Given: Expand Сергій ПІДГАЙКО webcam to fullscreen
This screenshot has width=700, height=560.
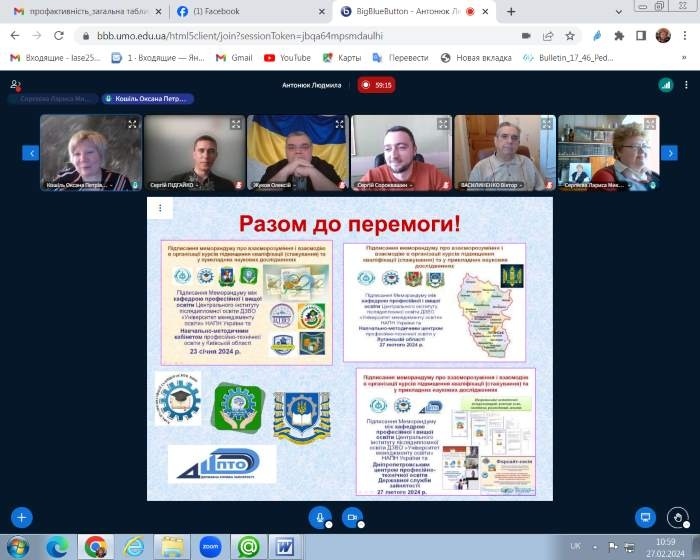Looking at the screenshot, I should 236,125.
